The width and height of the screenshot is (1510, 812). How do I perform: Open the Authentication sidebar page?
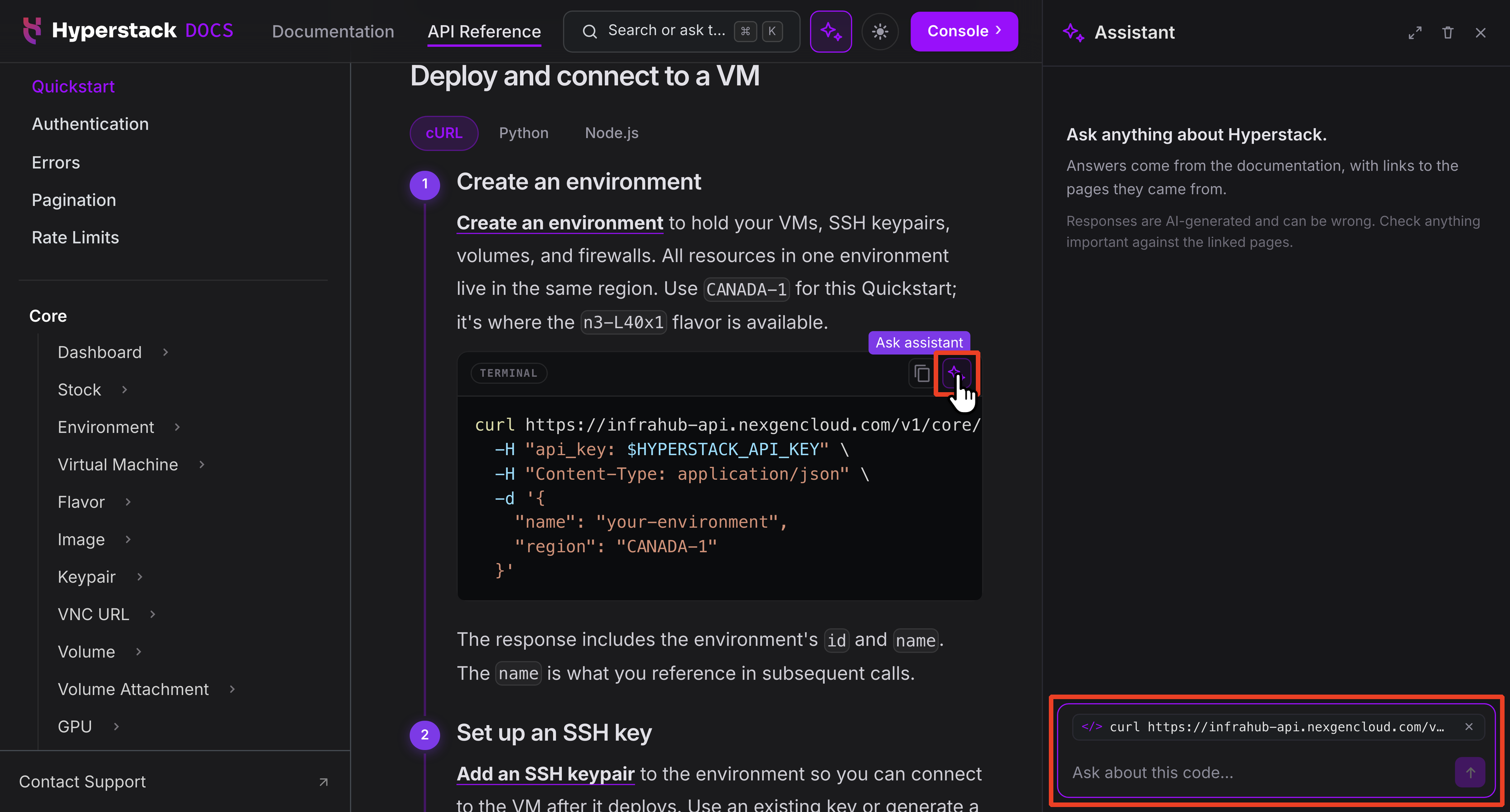coord(90,124)
